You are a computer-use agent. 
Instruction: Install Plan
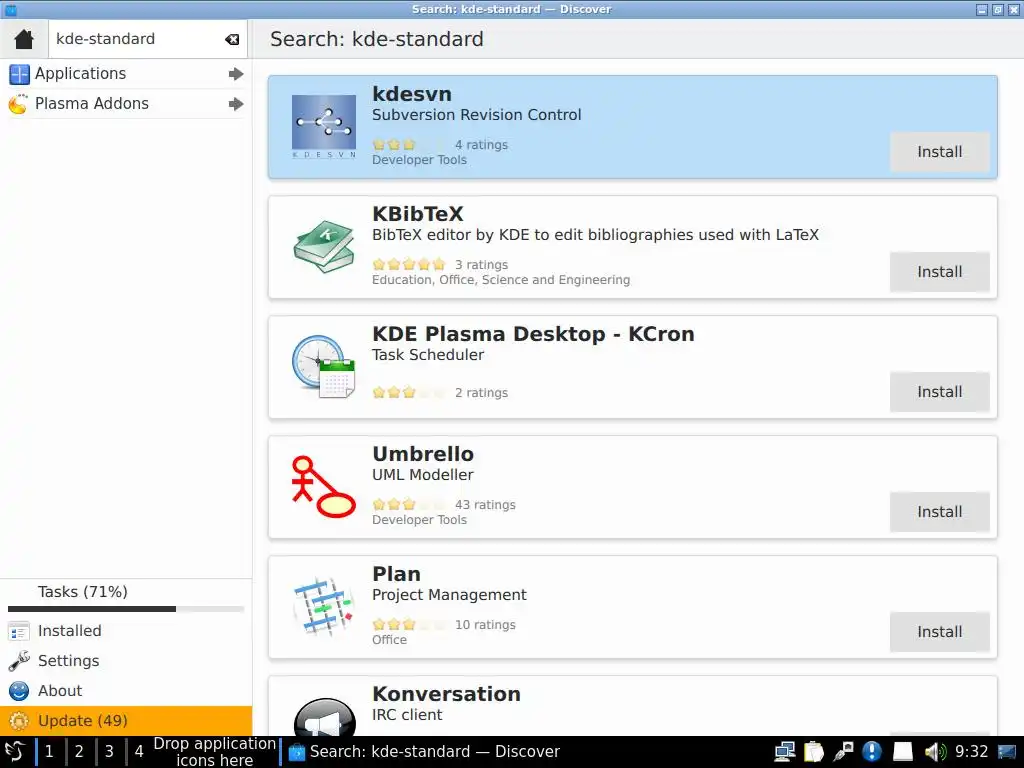939,632
